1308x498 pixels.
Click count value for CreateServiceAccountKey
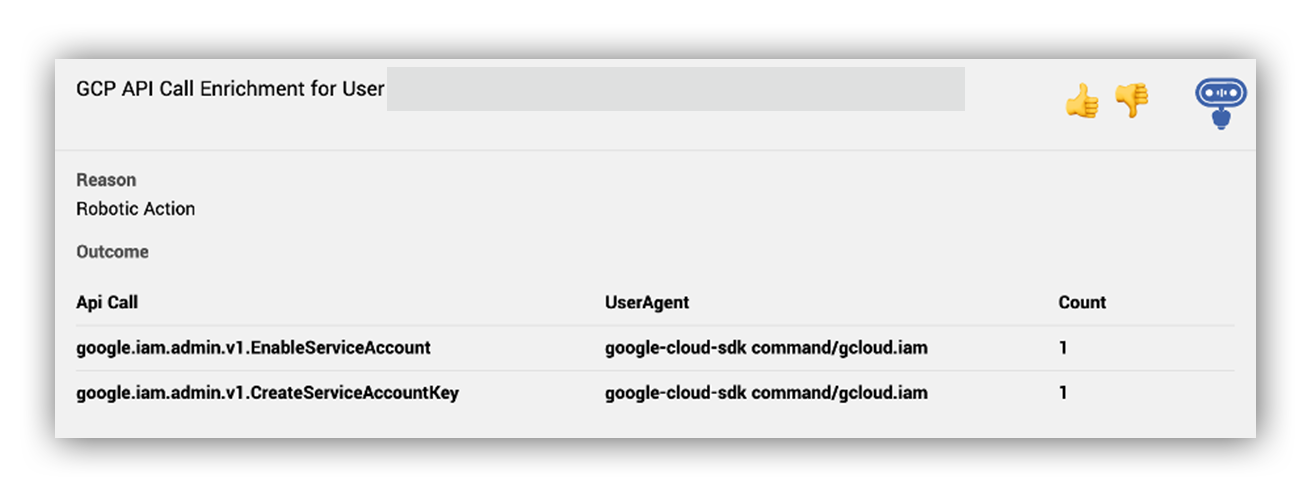(x=1063, y=393)
